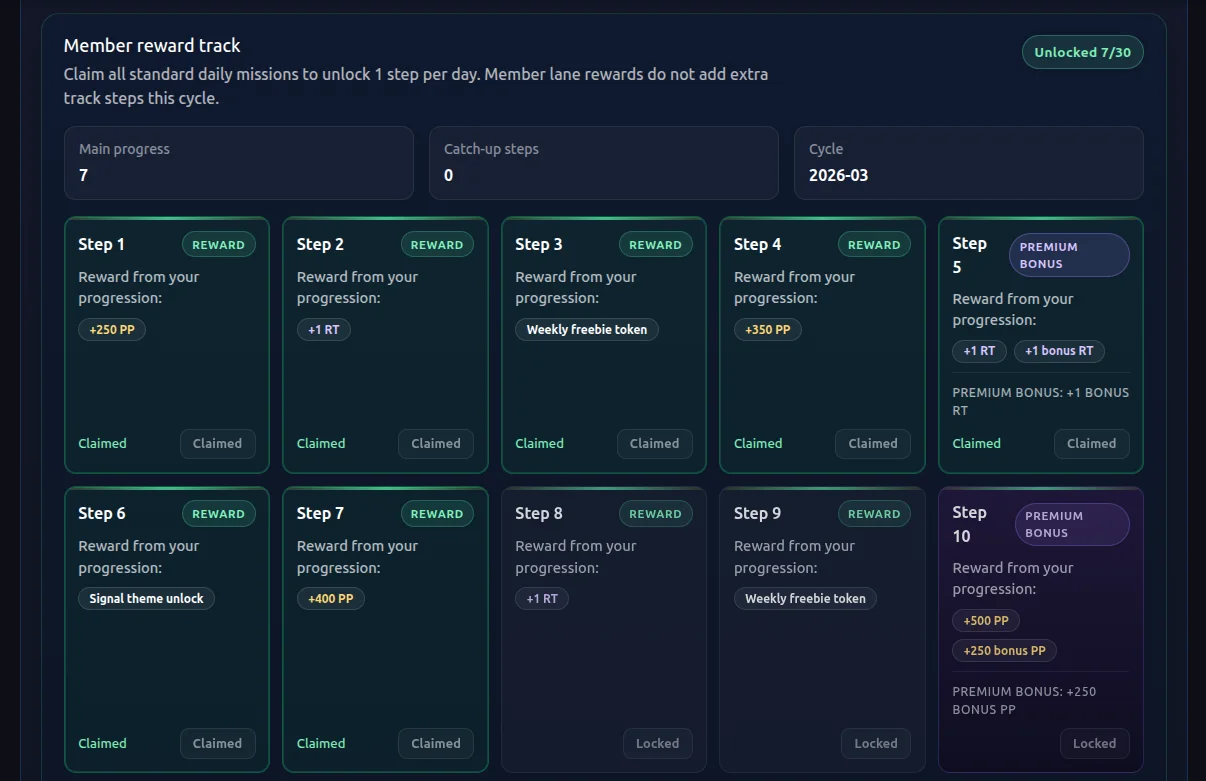Click the +250 PP chip in Step 1
Viewport: 1206px width, 781px height.
click(112, 330)
